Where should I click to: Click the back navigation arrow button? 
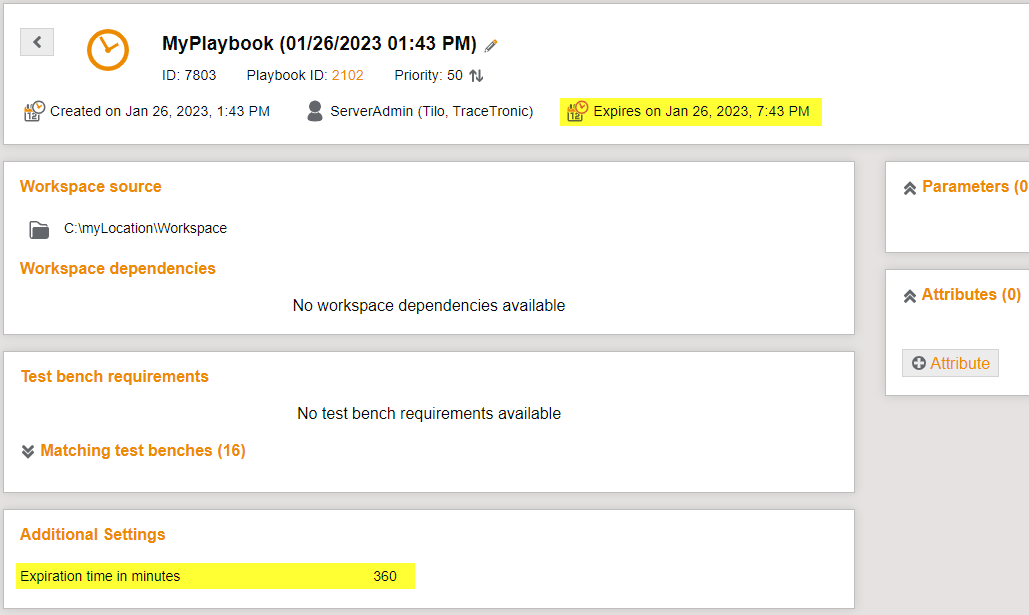pos(36,42)
